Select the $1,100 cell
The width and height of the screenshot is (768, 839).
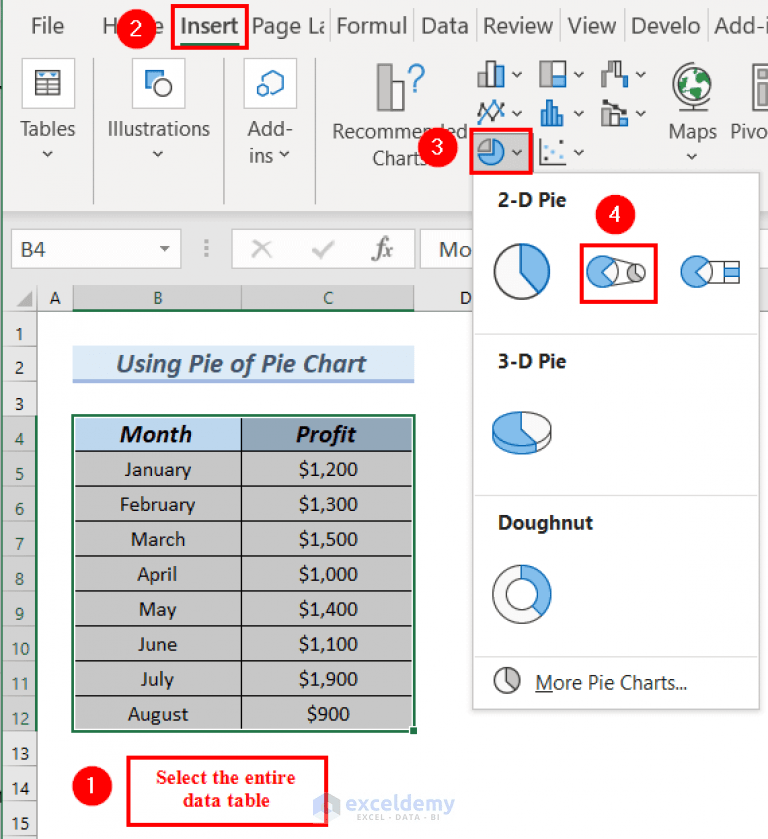(x=327, y=644)
